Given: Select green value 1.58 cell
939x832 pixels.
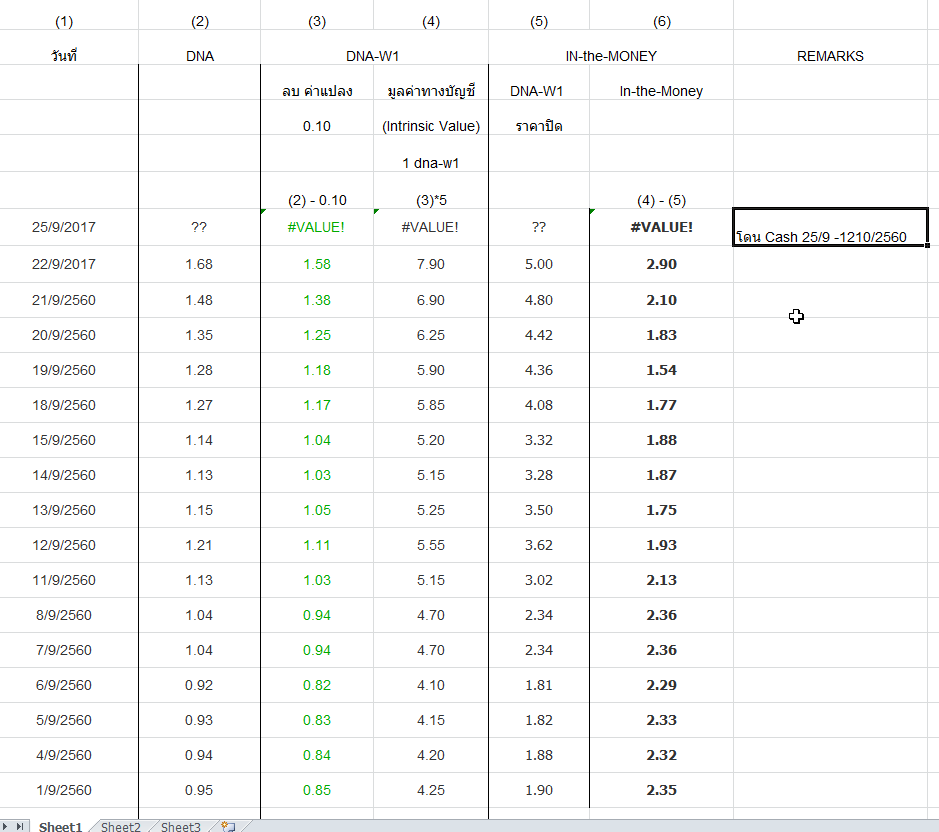Looking at the screenshot, I should pos(317,264).
